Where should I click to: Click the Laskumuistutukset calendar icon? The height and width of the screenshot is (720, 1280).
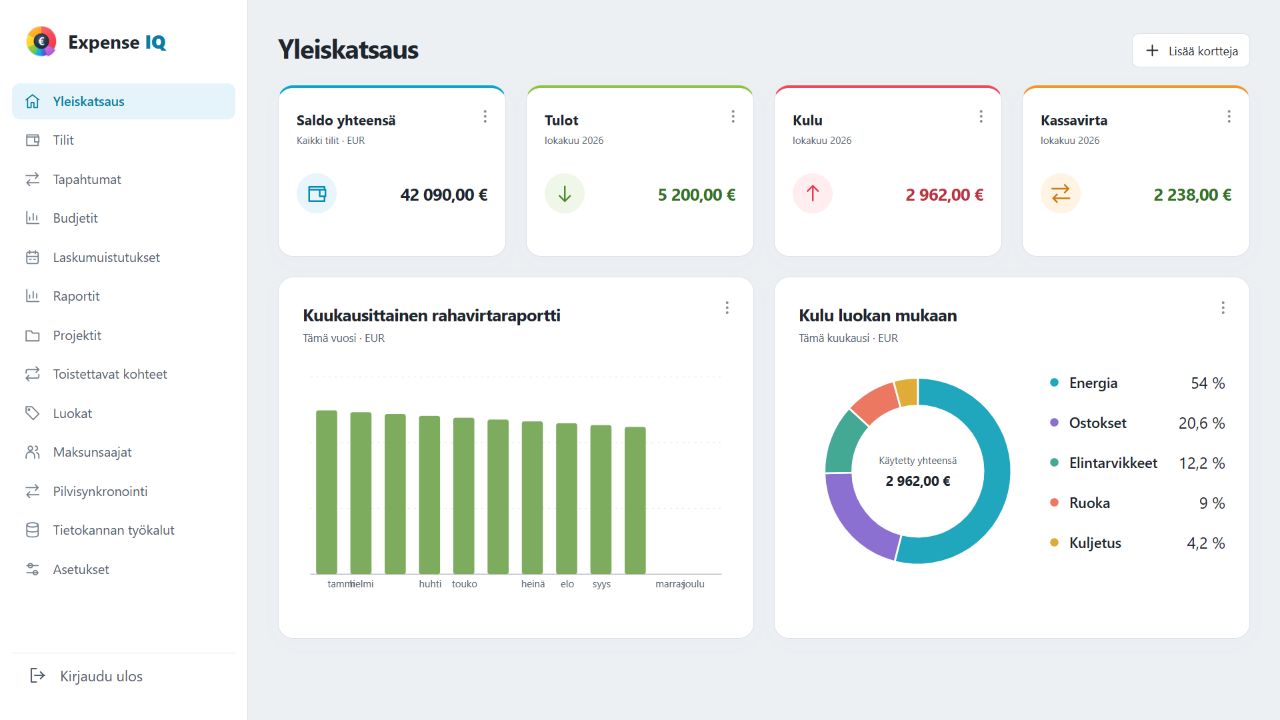[x=33, y=257]
